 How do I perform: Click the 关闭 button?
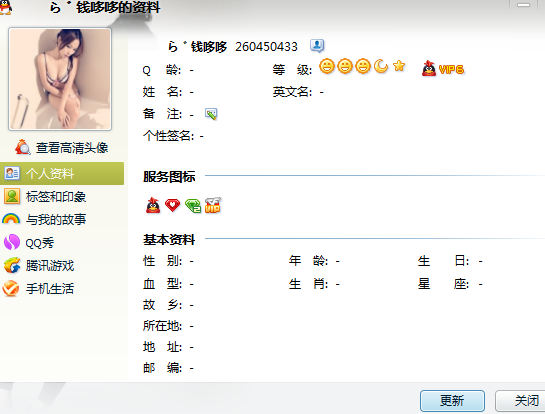[x=520, y=400]
